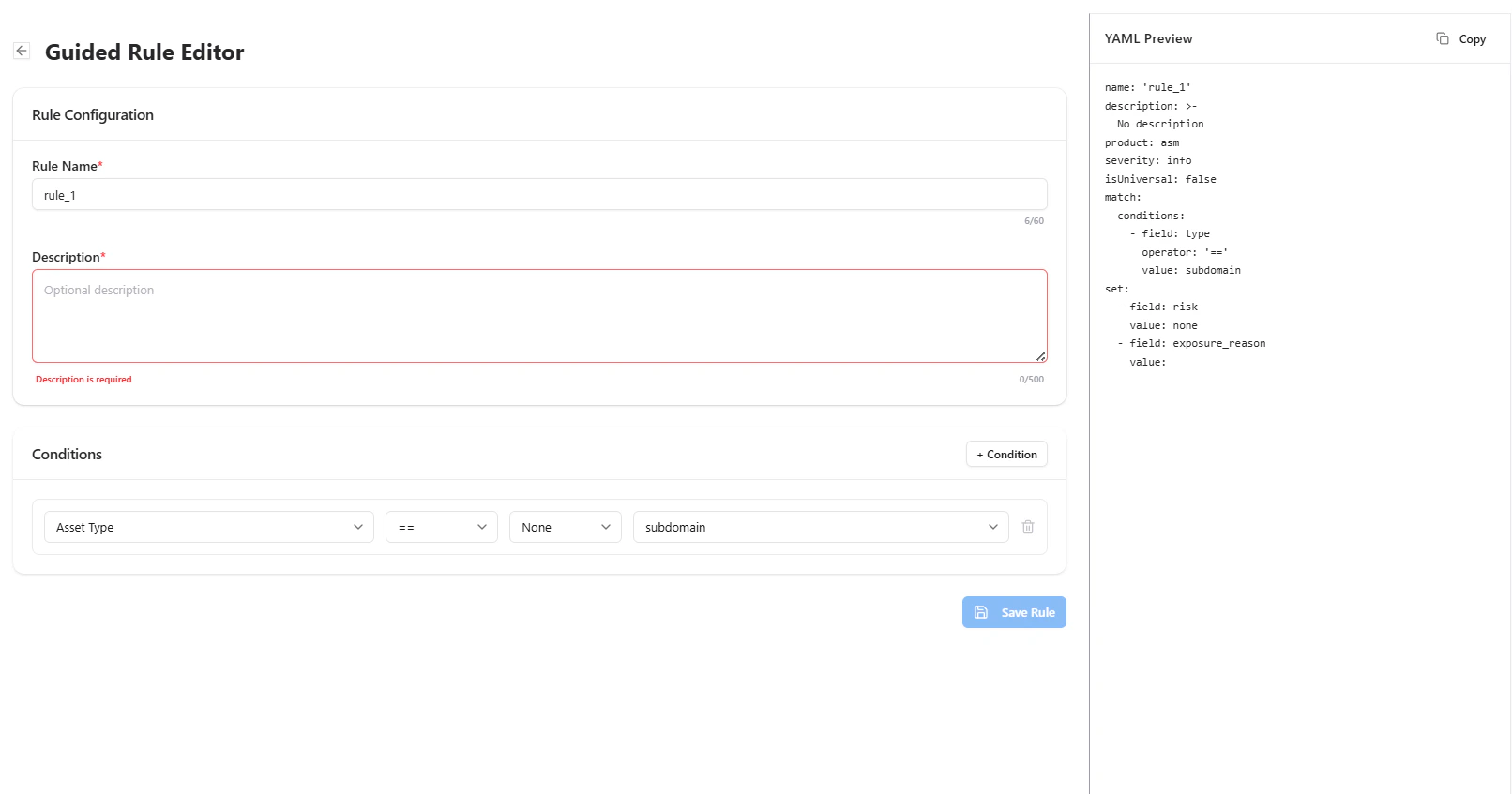Click the back arrow icon

[22, 51]
